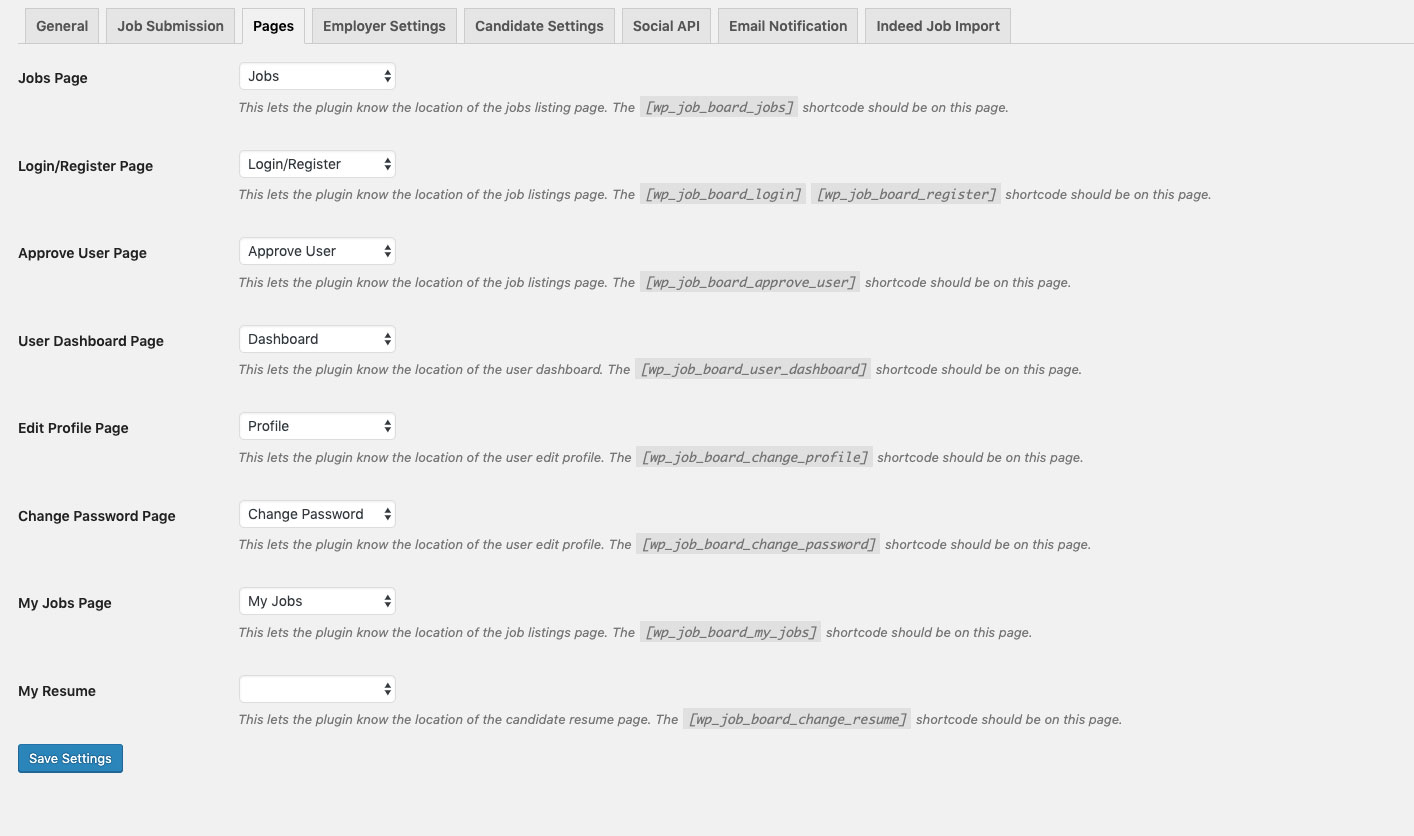1414x836 pixels.
Task: Open the Job Submission tab
Action: tap(170, 26)
